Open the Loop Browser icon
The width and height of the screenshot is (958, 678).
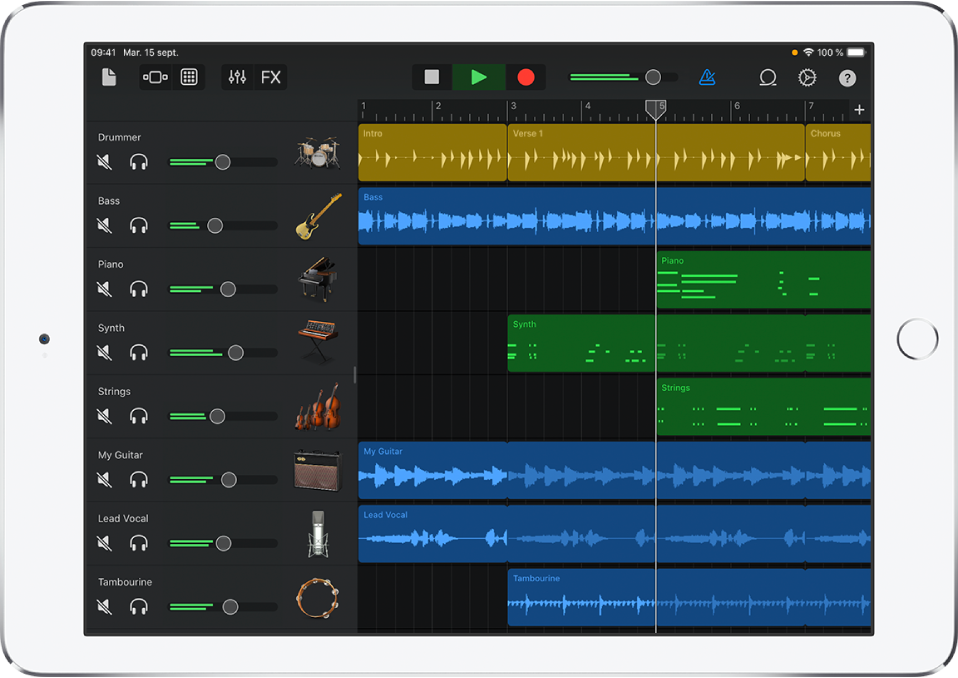click(x=768, y=78)
